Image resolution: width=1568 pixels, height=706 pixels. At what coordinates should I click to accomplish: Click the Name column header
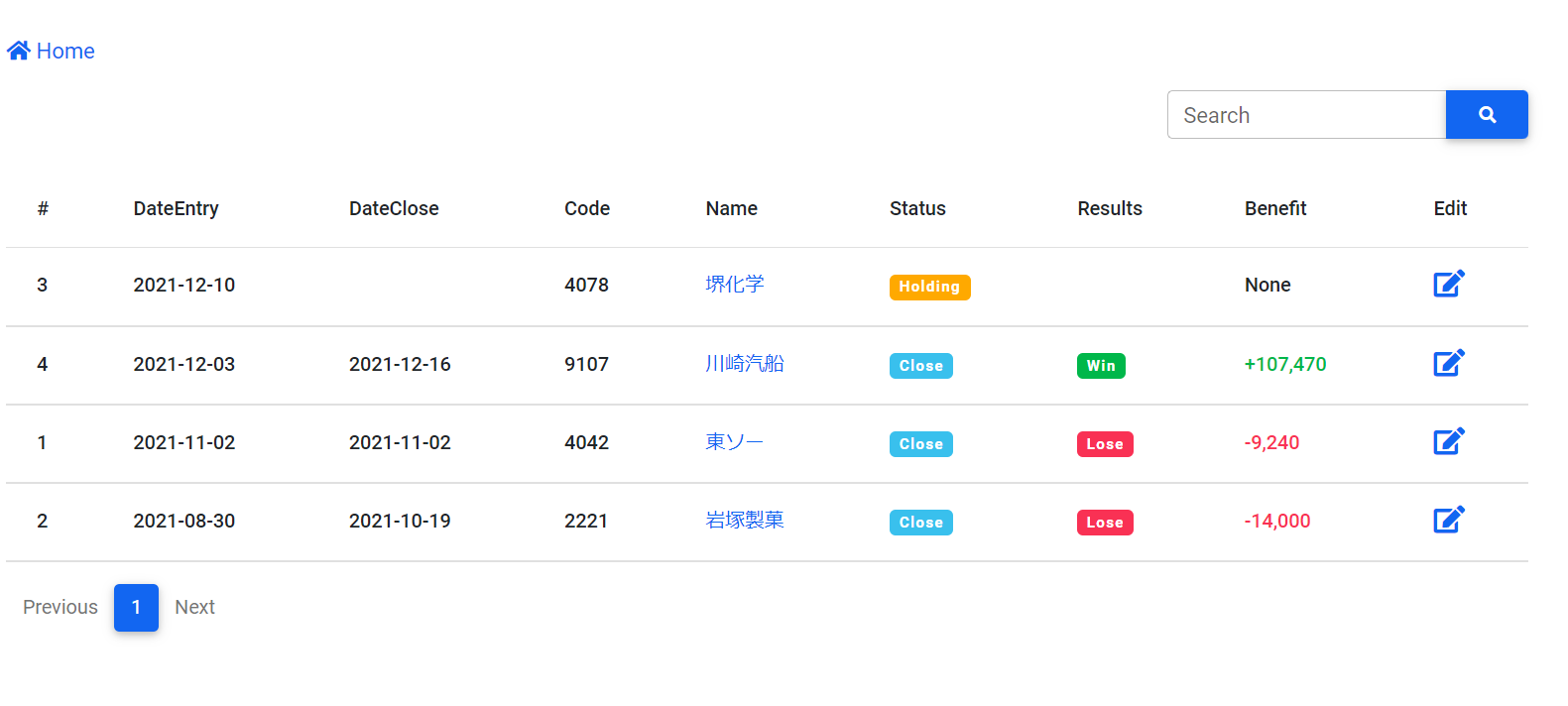[x=732, y=208]
